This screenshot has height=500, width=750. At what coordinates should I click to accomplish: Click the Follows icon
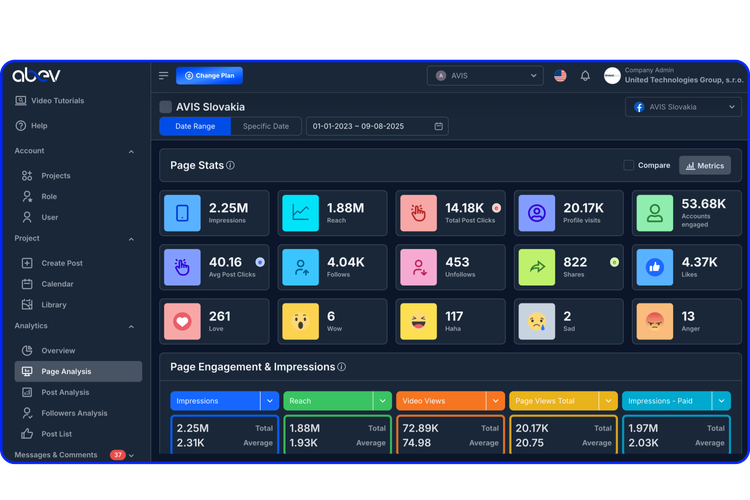click(300, 267)
